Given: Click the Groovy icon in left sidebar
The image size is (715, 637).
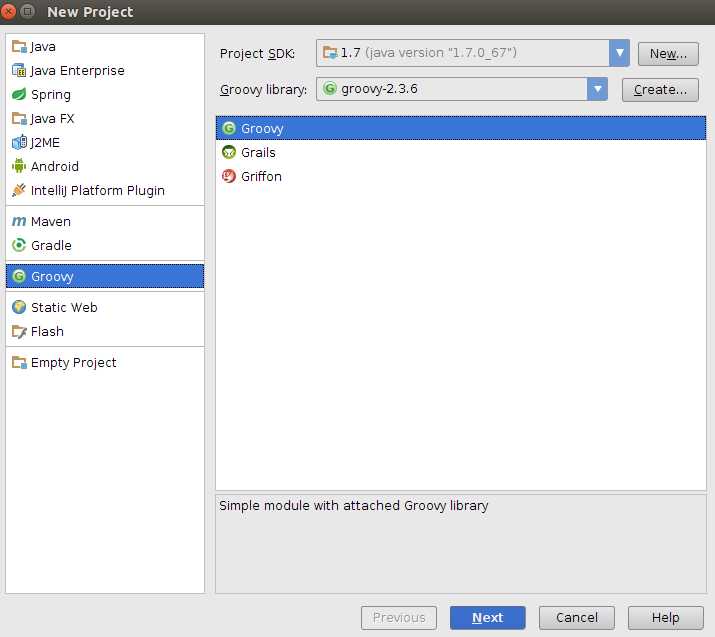Looking at the screenshot, I should click(x=19, y=276).
